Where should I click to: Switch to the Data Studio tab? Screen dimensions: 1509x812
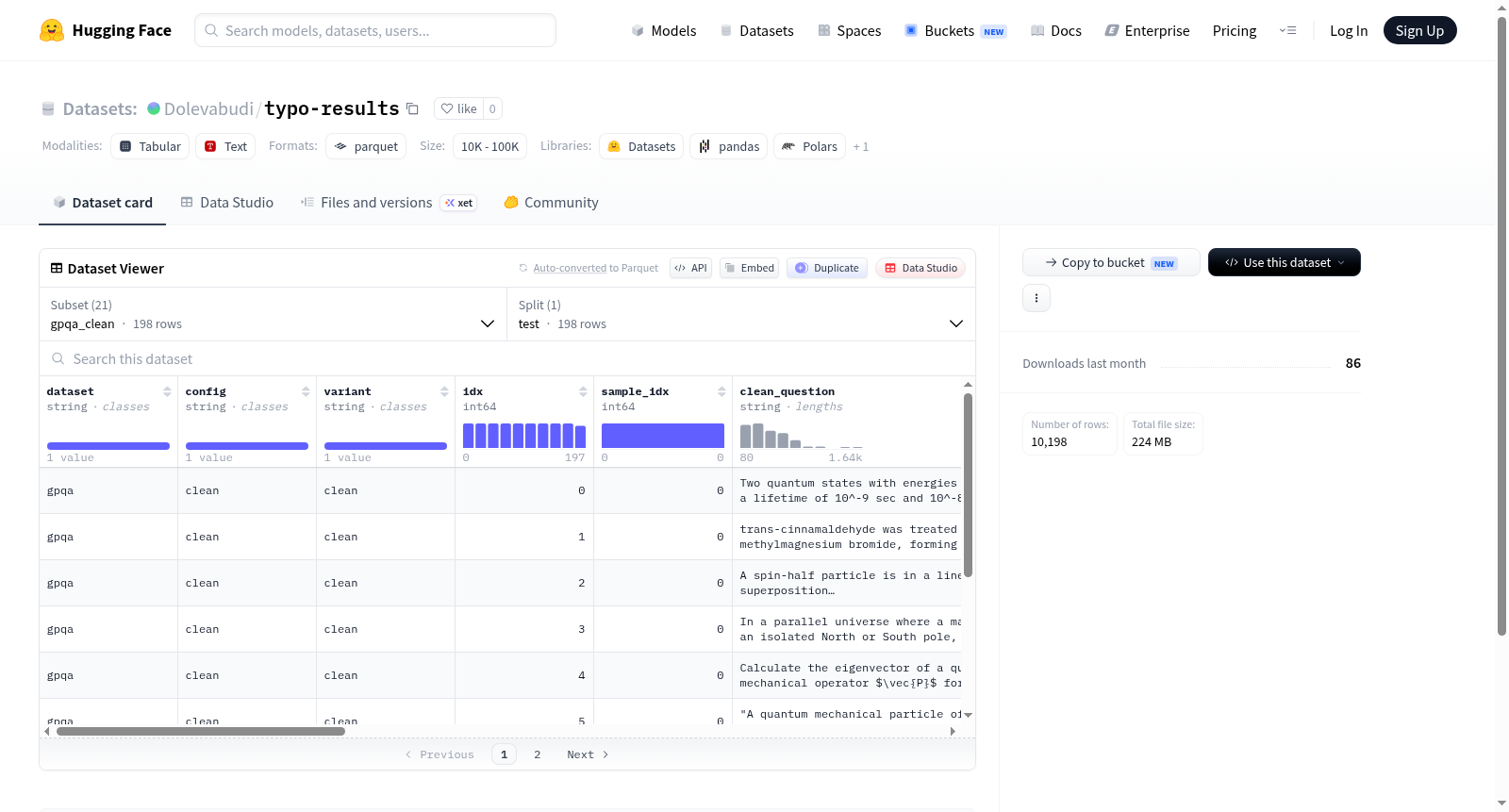226,203
